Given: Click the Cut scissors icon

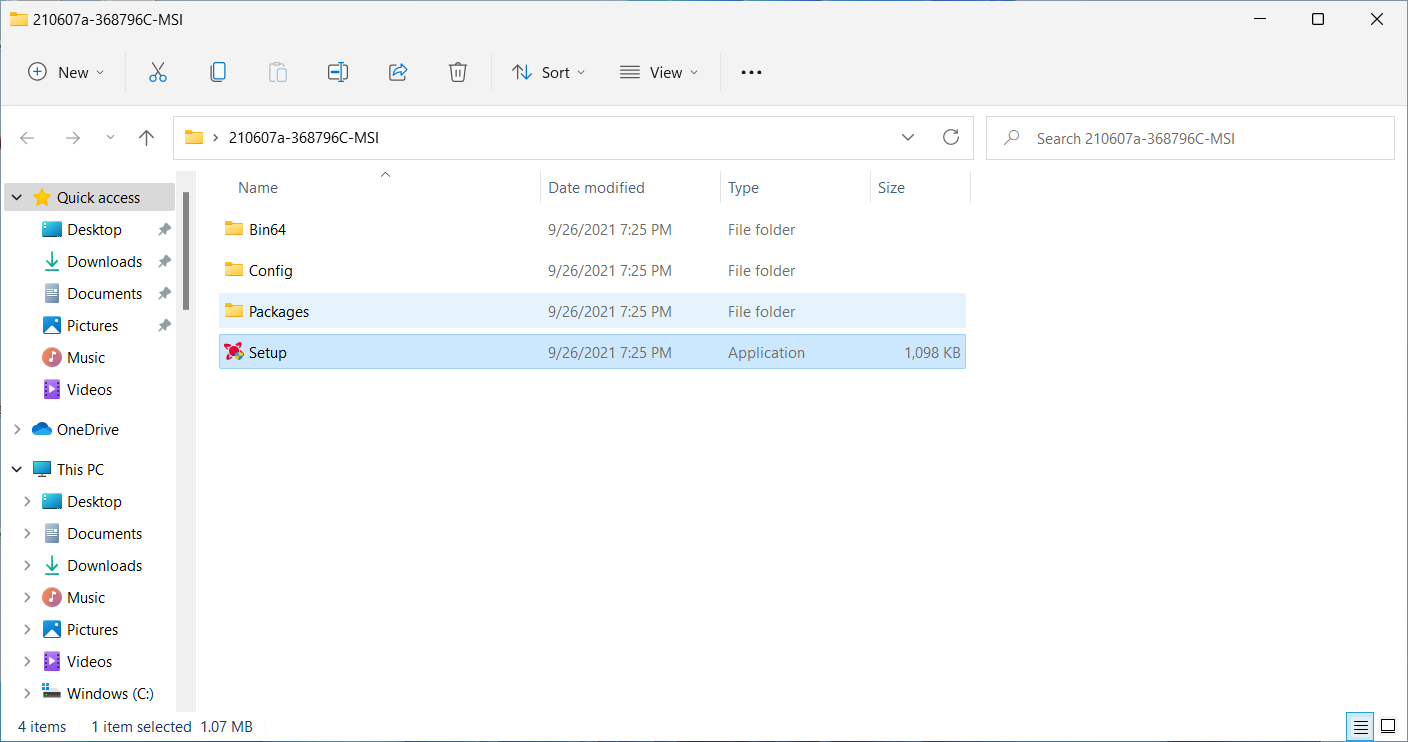Looking at the screenshot, I should click(157, 72).
